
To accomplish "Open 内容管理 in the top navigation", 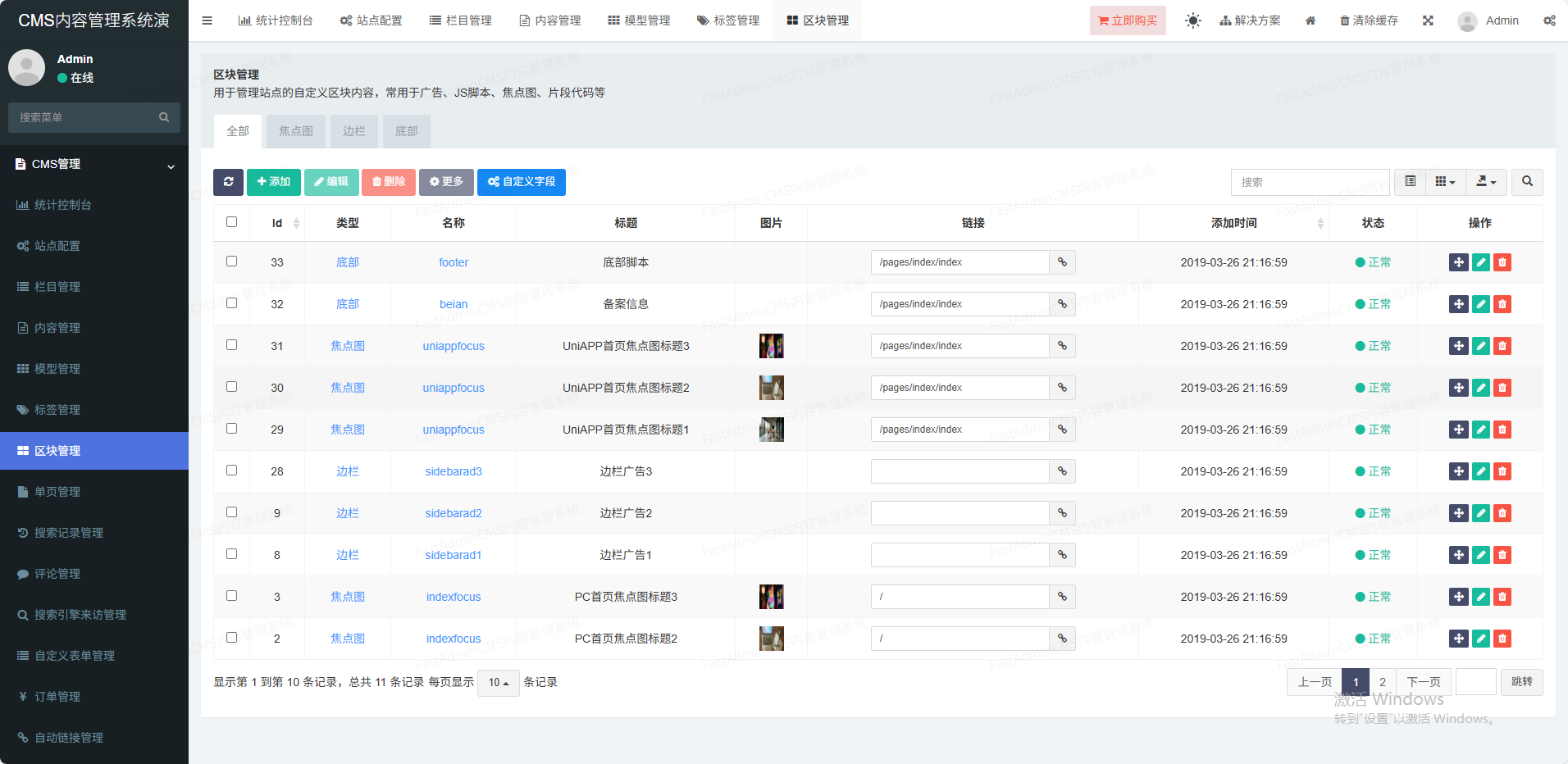I will point(549,20).
